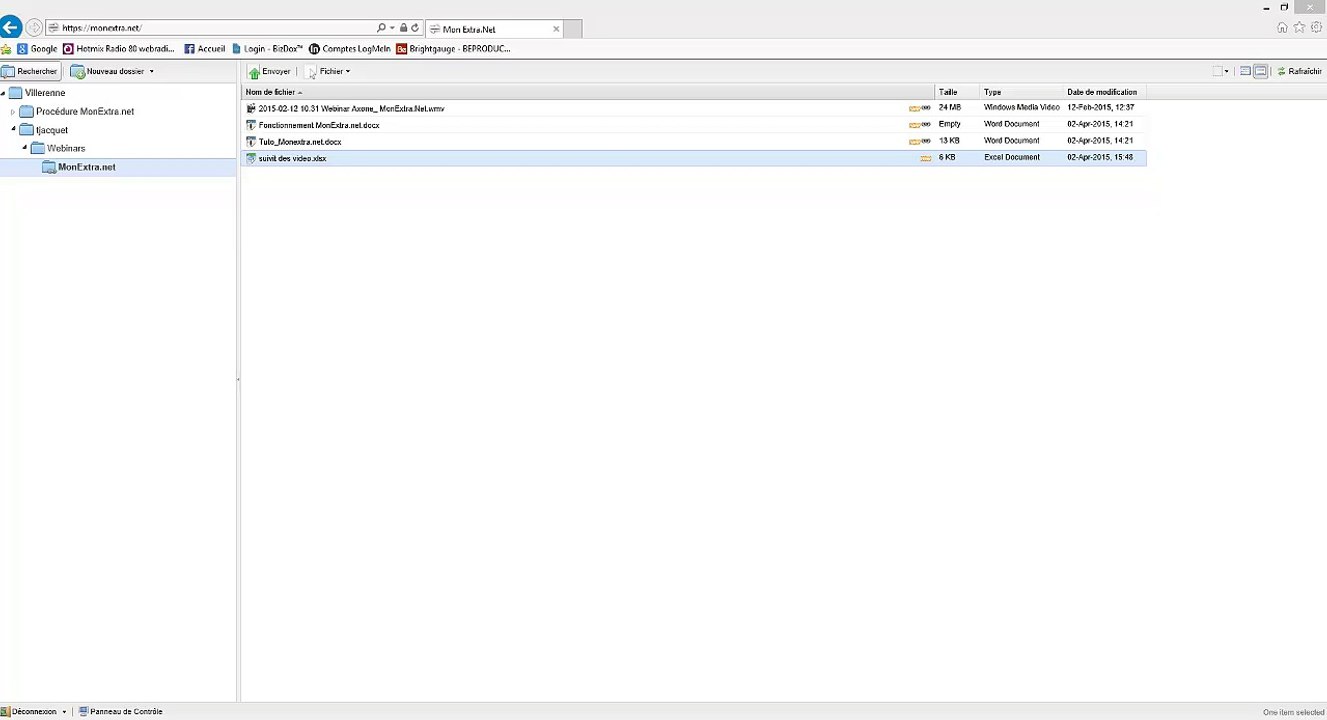Select Tuto_Monextra.net.docx file name

(x=299, y=142)
